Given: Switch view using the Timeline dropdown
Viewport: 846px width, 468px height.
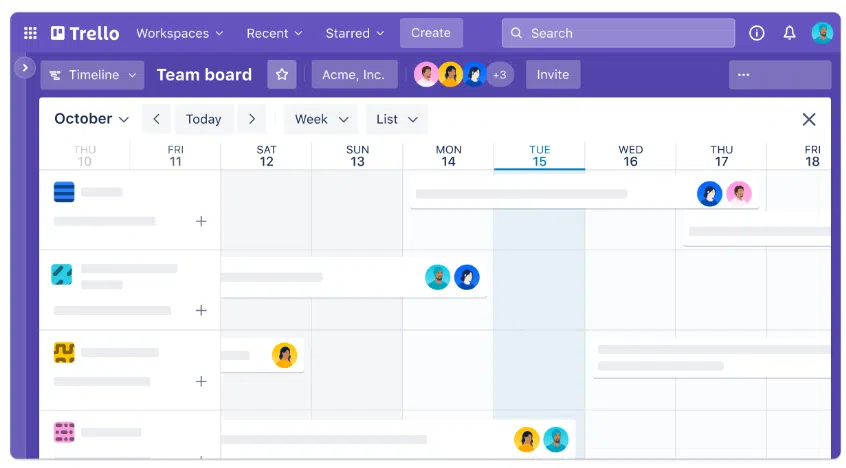Looking at the screenshot, I should pos(92,75).
